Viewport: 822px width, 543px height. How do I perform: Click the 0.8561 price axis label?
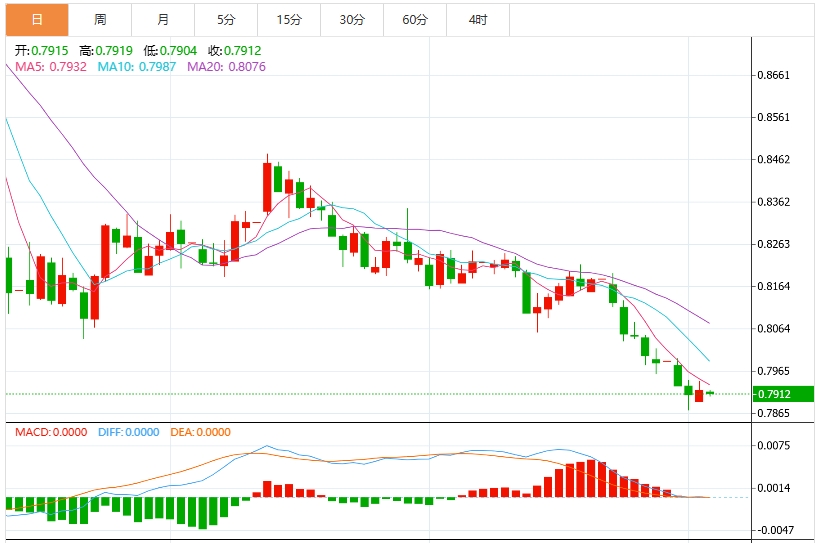773,117
